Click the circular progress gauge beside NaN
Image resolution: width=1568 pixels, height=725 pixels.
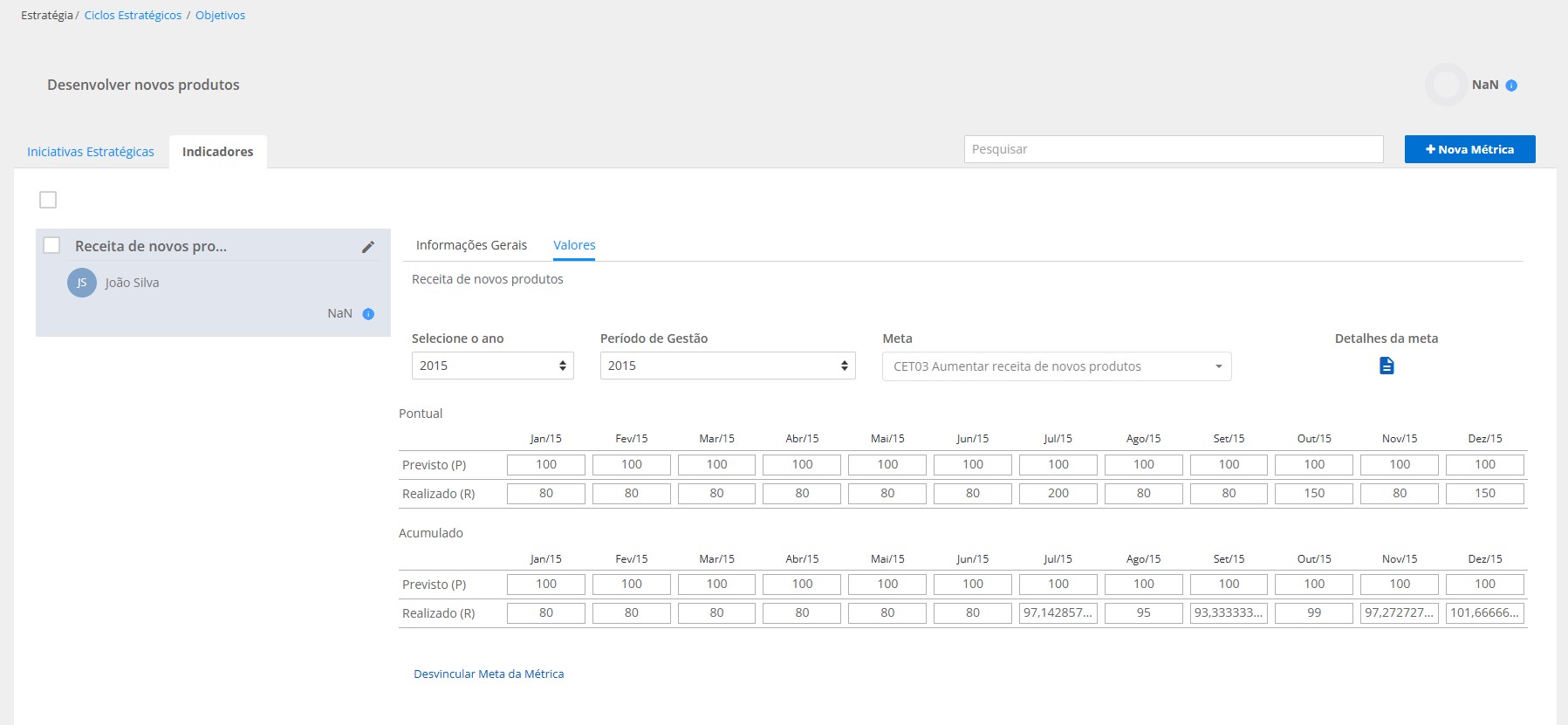1446,85
